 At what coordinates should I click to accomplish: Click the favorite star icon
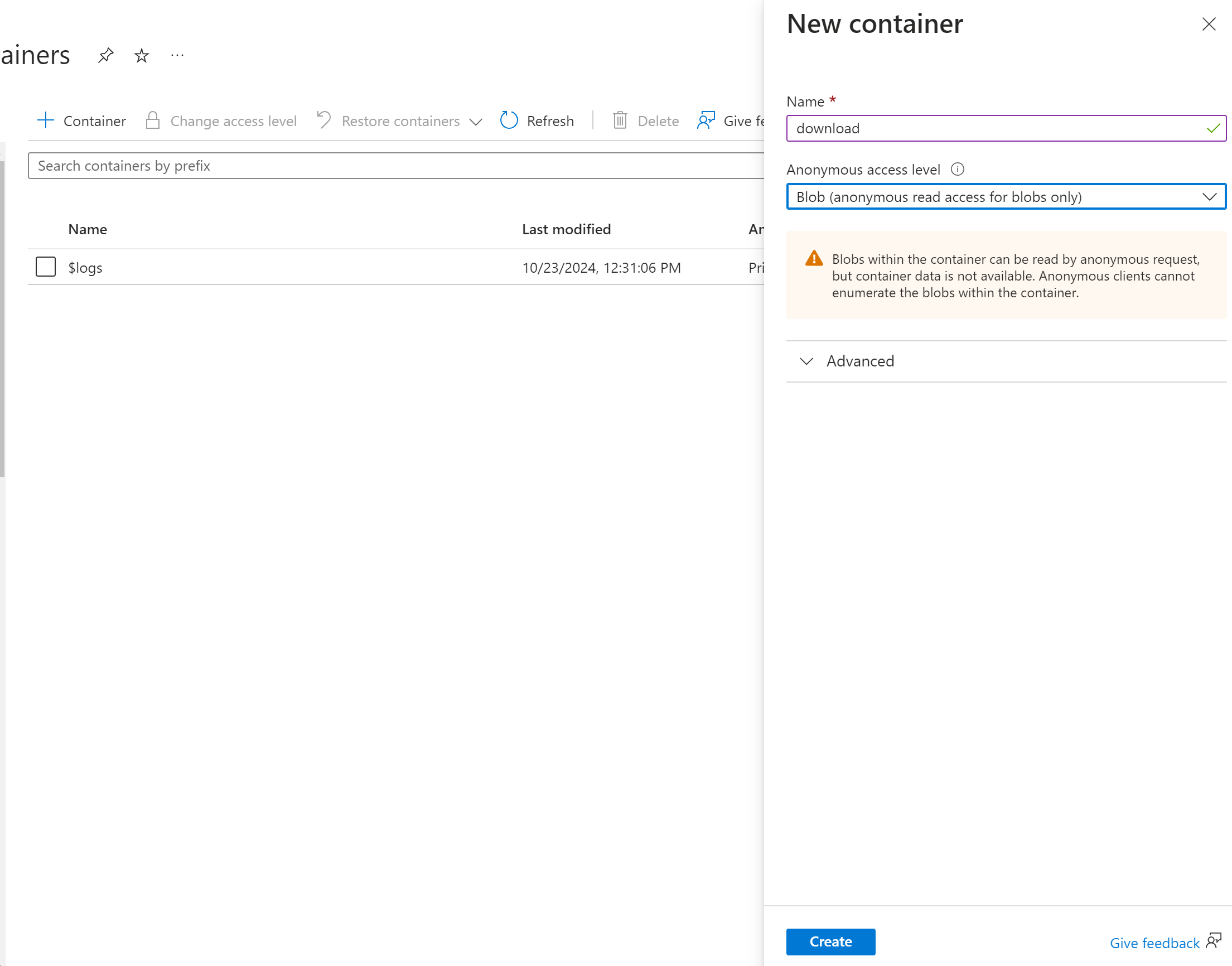click(x=141, y=55)
